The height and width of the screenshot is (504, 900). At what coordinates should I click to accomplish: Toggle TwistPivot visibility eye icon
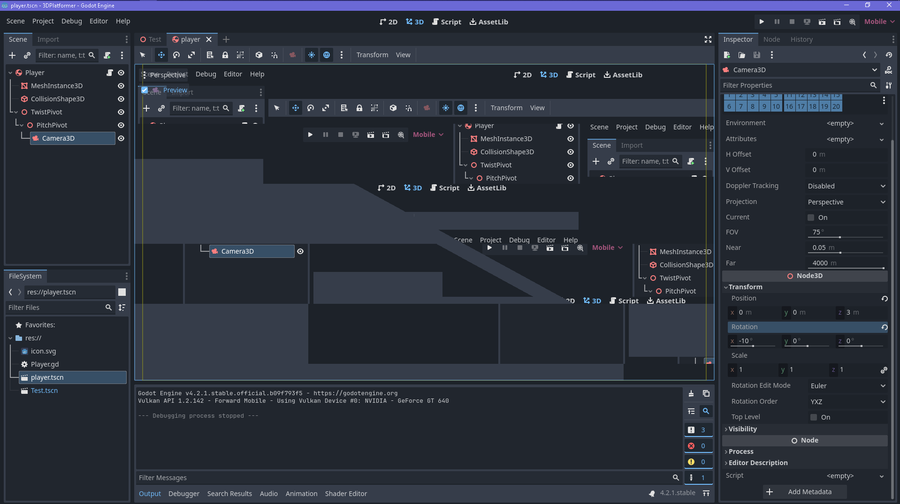click(x=121, y=113)
